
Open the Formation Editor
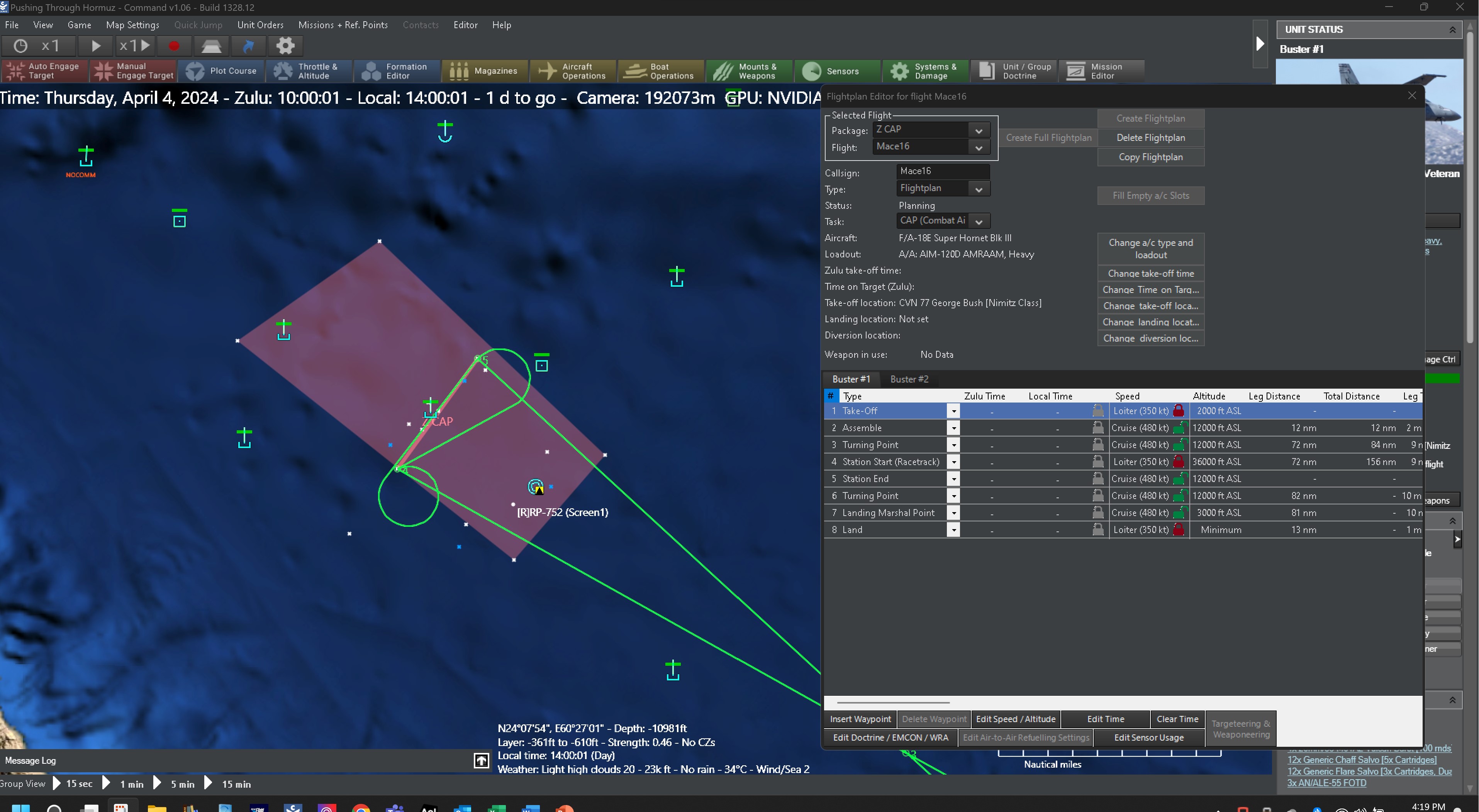click(397, 71)
